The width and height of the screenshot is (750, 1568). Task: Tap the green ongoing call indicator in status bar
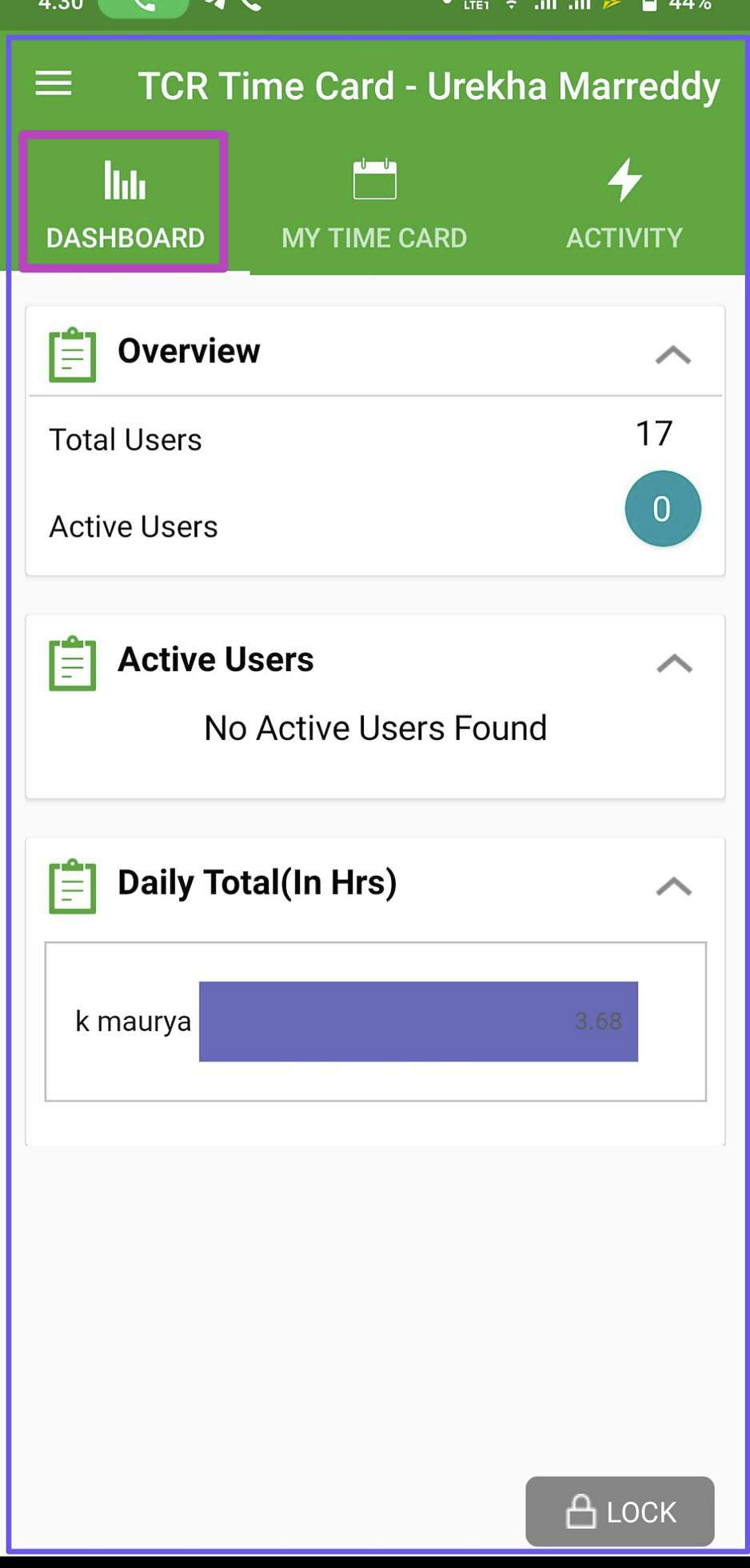[x=143, y=6]
